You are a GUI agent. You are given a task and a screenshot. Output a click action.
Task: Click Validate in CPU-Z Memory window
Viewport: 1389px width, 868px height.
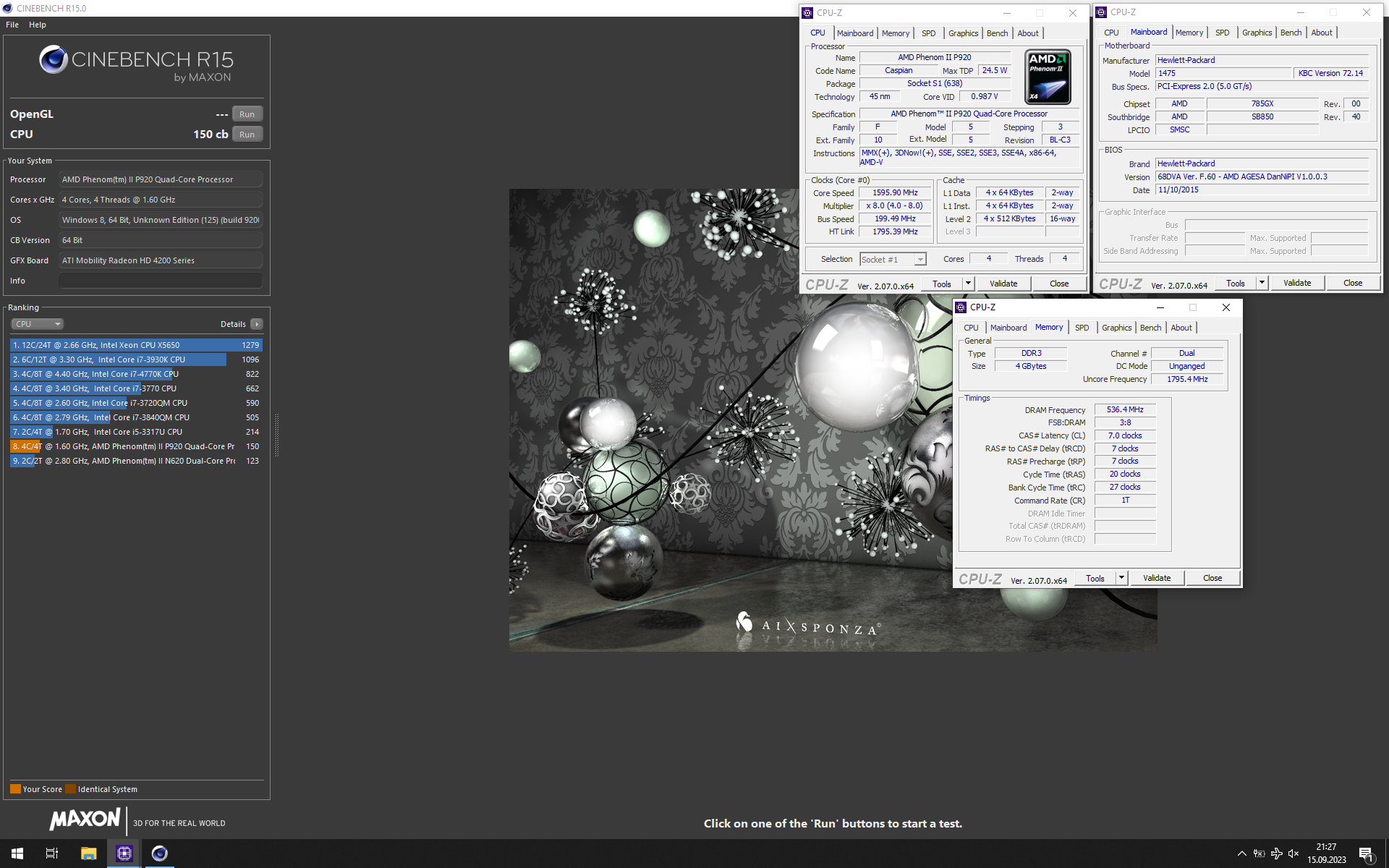coord(1157,578)
